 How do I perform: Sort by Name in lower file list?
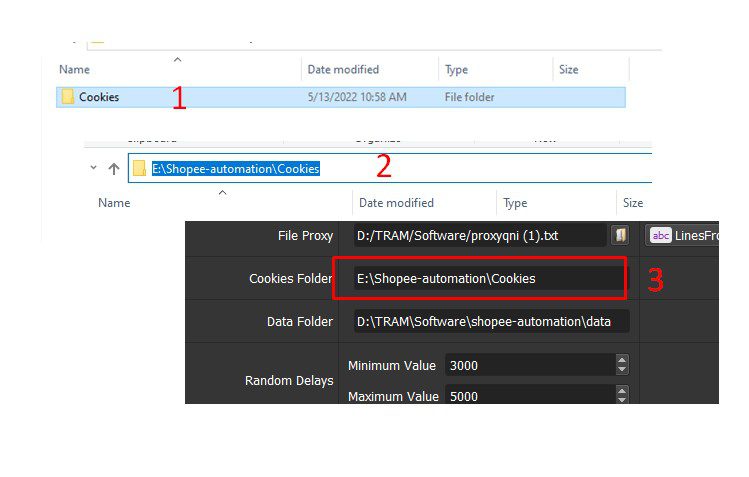coord(114,203)
